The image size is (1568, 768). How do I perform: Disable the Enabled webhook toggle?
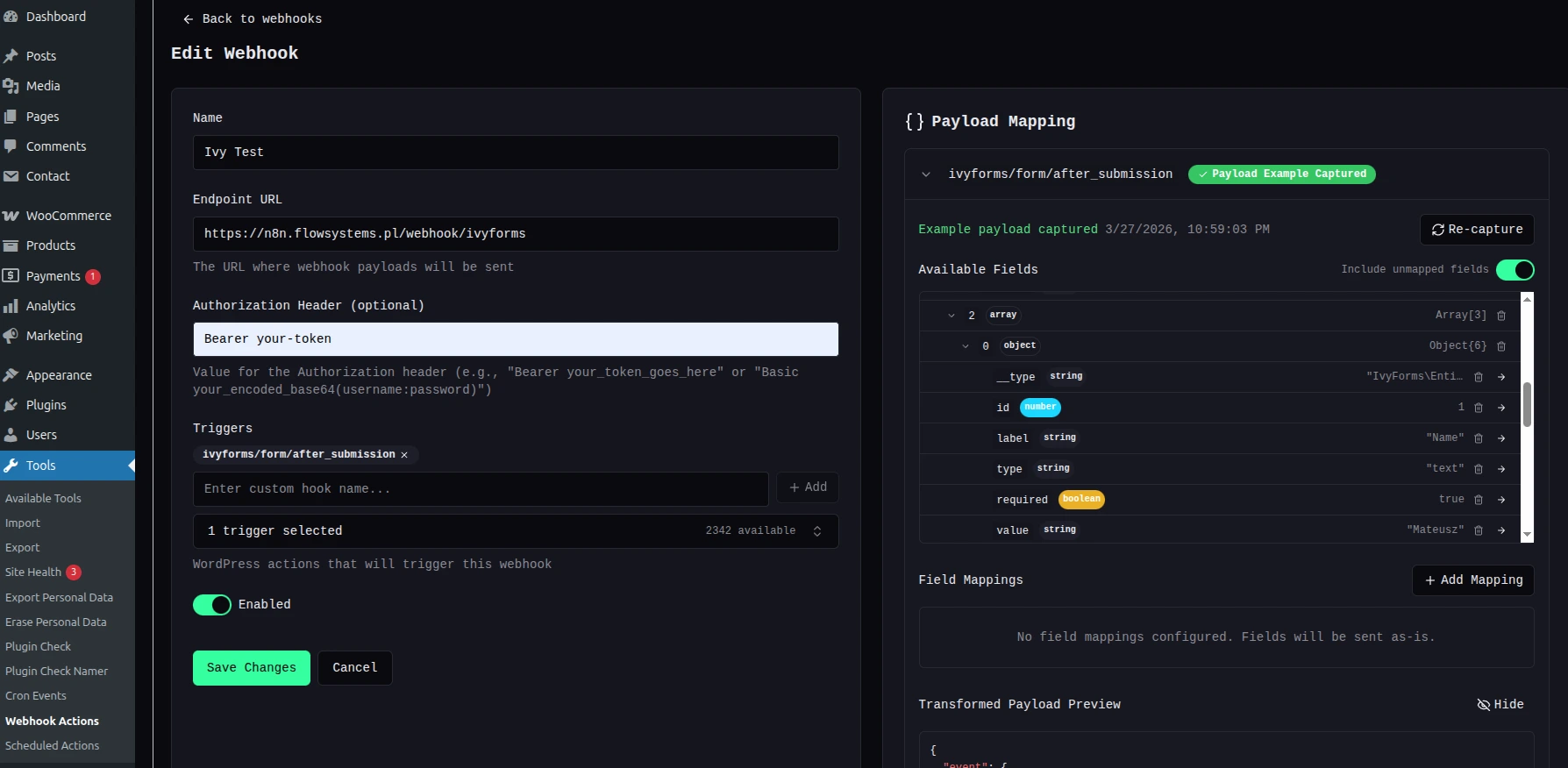click(212, 605)
